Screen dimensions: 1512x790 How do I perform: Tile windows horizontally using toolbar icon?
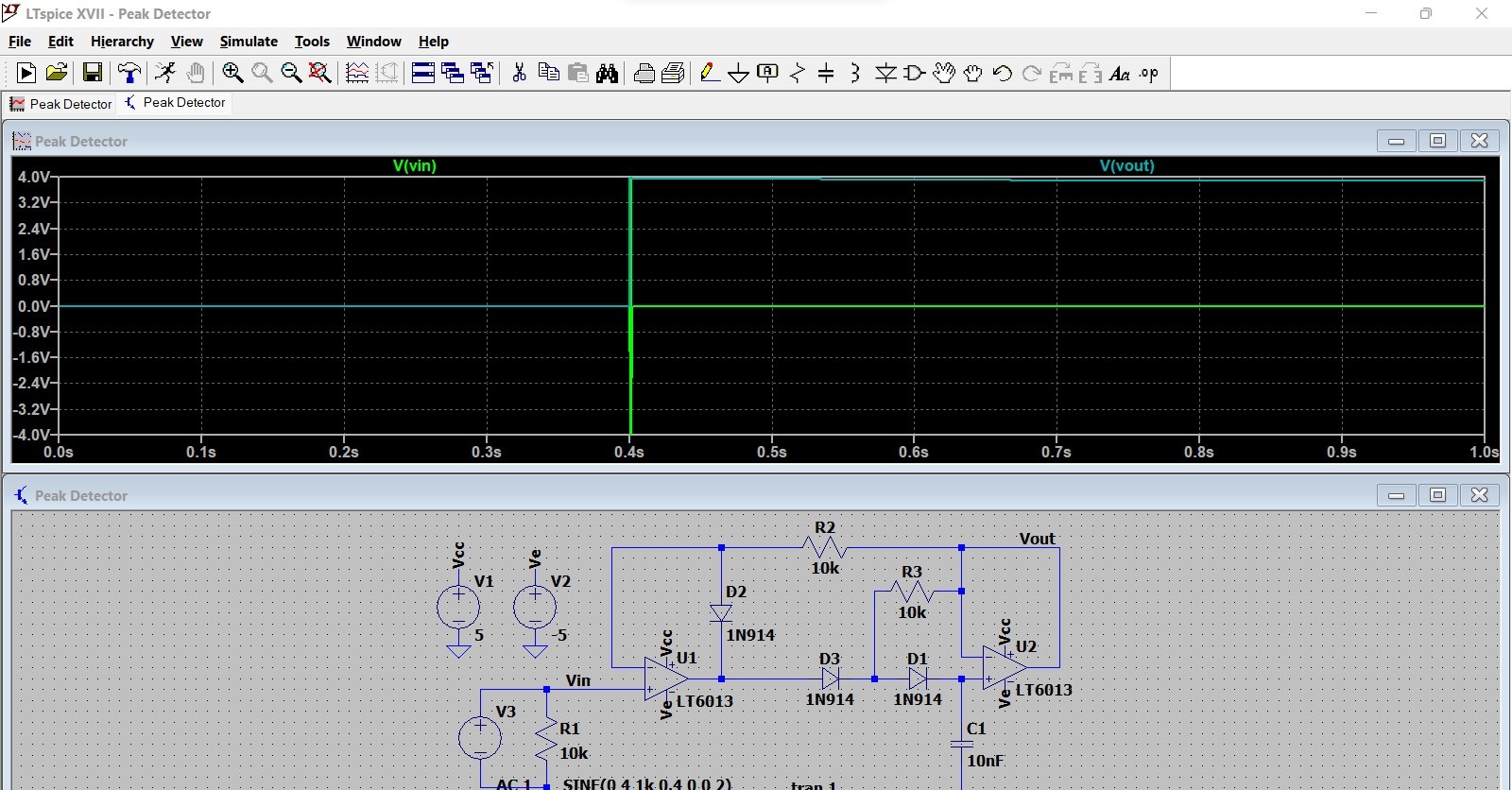tap(423, 73)
